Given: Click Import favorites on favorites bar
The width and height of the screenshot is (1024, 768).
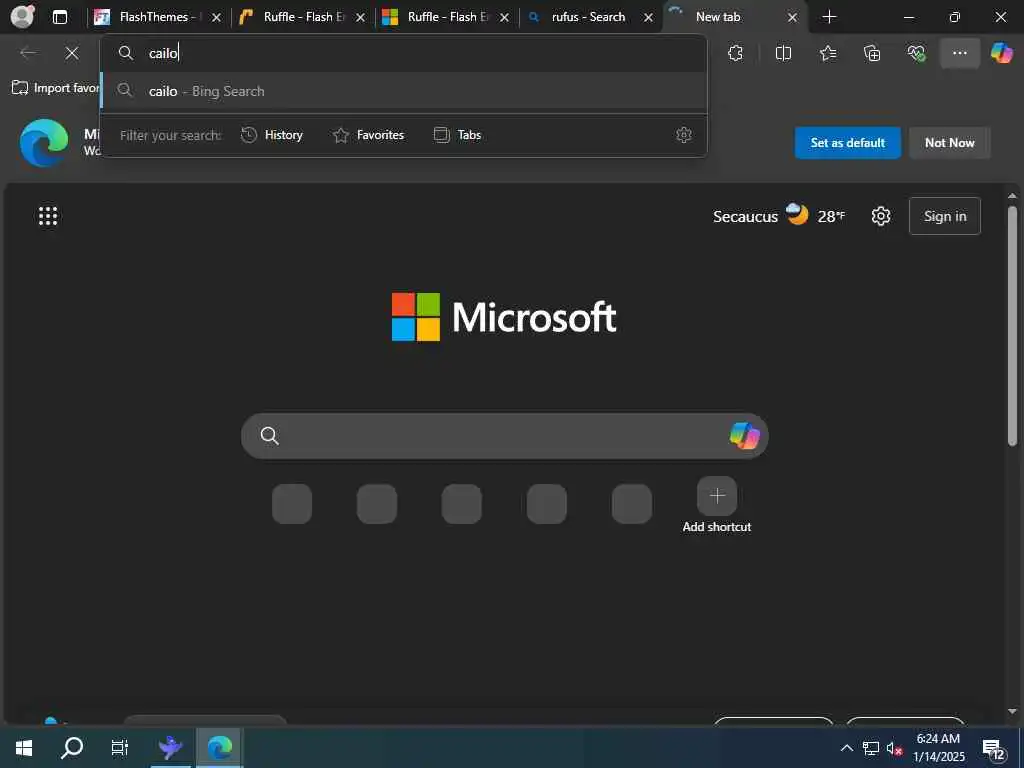Looking at the screenshot, I should 56,88.
